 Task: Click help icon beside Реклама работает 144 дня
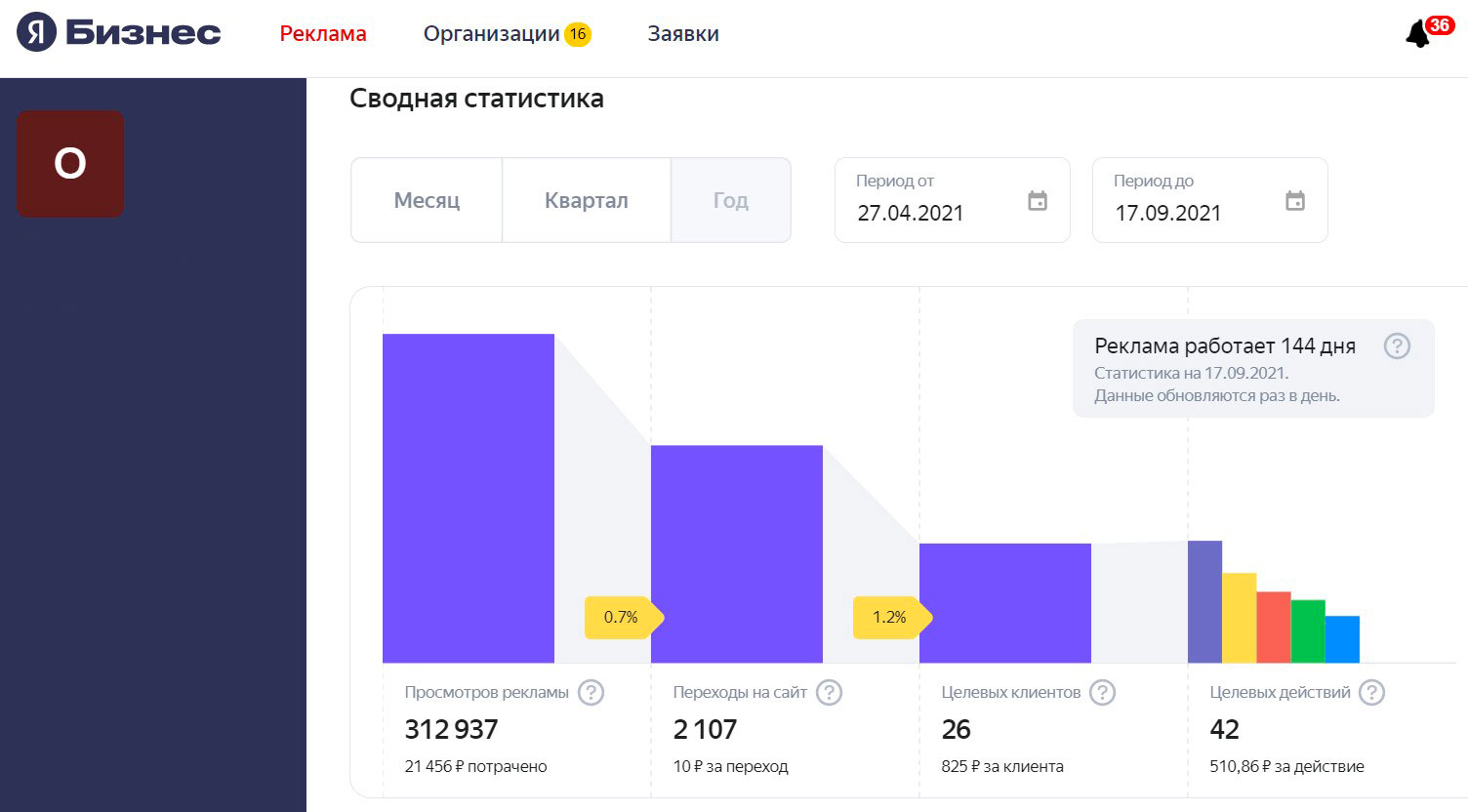(1397, 345)
